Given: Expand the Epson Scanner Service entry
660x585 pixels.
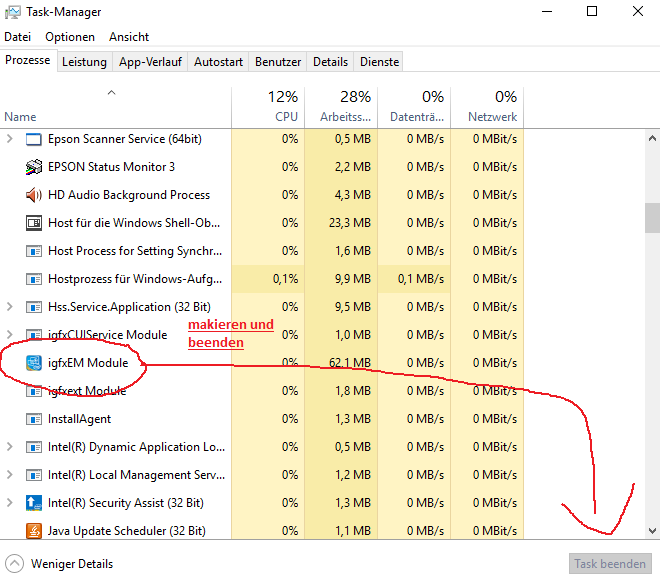Looking at the screenshot, I should [x=10, y=139].
